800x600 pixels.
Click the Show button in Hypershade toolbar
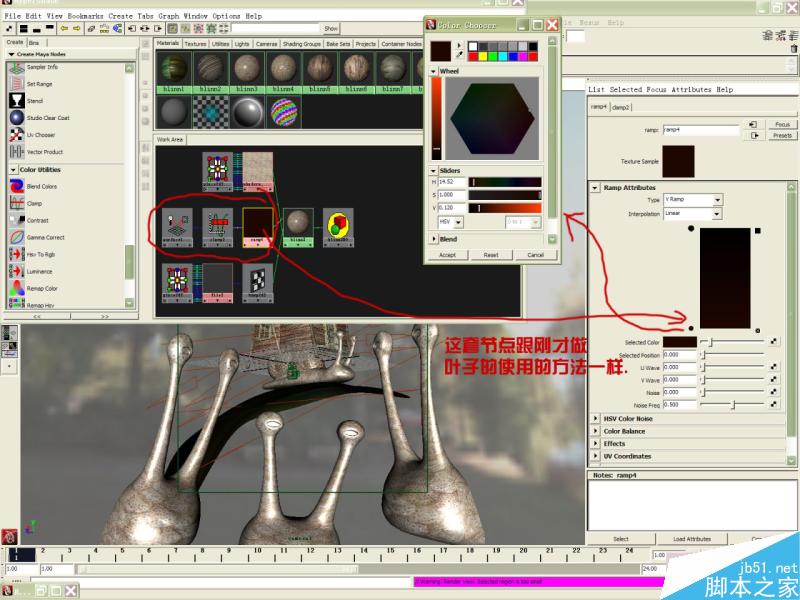coord(331,29)
